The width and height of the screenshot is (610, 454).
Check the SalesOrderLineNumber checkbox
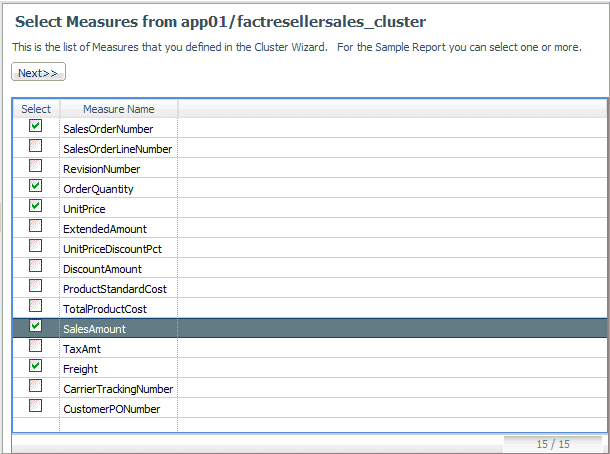coord(35,146)
